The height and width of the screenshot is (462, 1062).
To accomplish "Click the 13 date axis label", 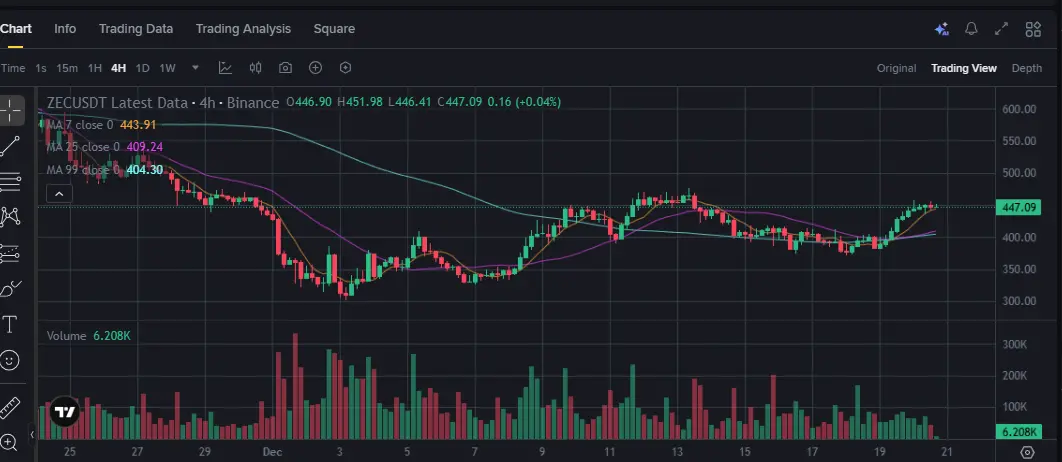I will click(x=677, y=452).
